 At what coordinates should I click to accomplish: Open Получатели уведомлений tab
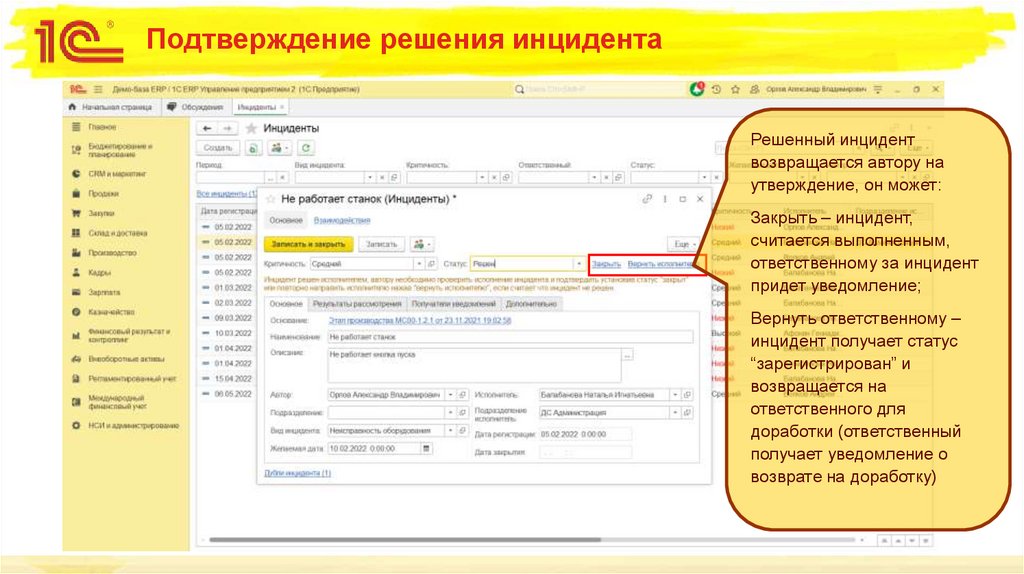pos(454,304)
